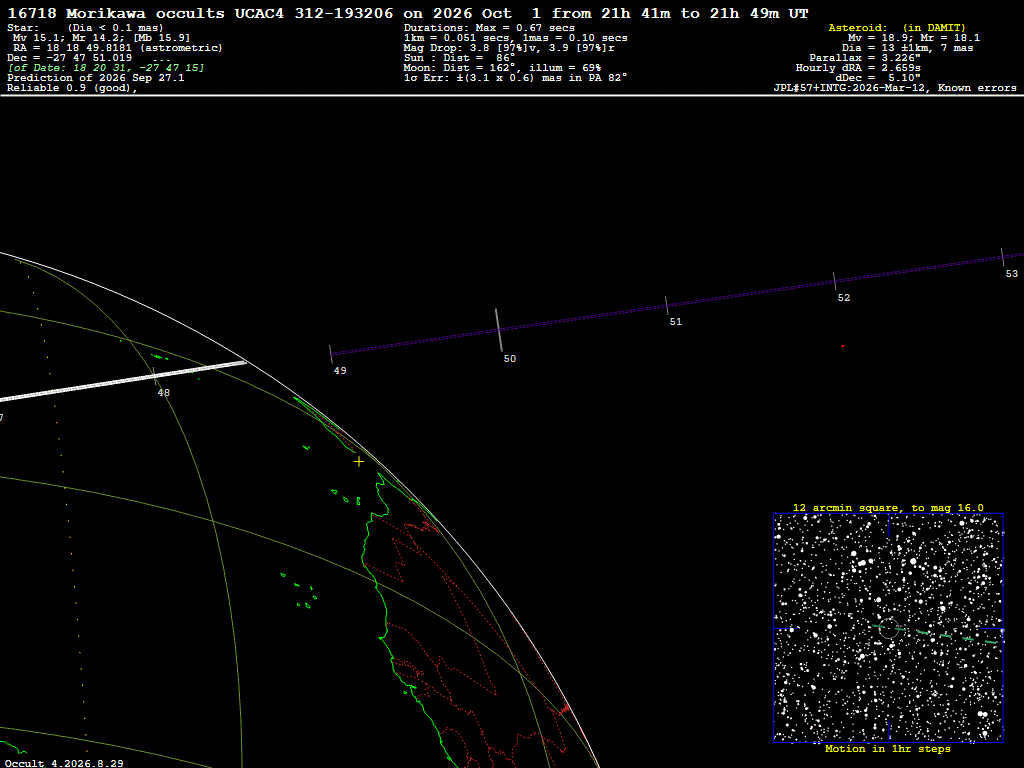The height and width of the screenshot is (768, 1024).
Task: Click the small red dot marker
Action: 842,346
